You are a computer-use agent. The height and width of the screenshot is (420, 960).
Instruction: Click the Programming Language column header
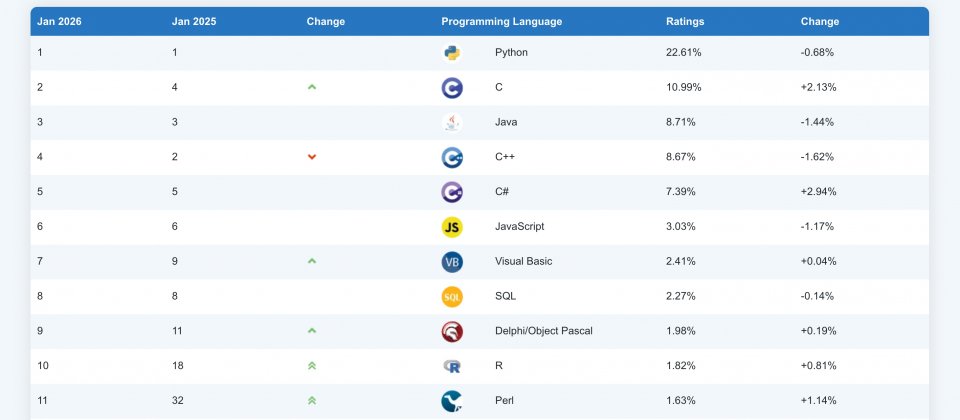click(x=501, y=22)
